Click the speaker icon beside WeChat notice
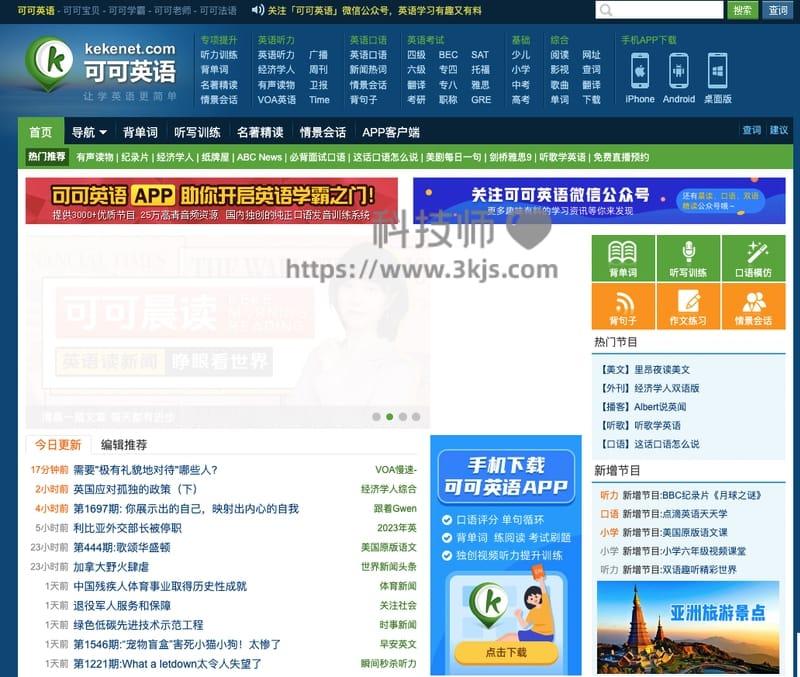This screenshot has height=677, width=800. click(x=258, y=10)
